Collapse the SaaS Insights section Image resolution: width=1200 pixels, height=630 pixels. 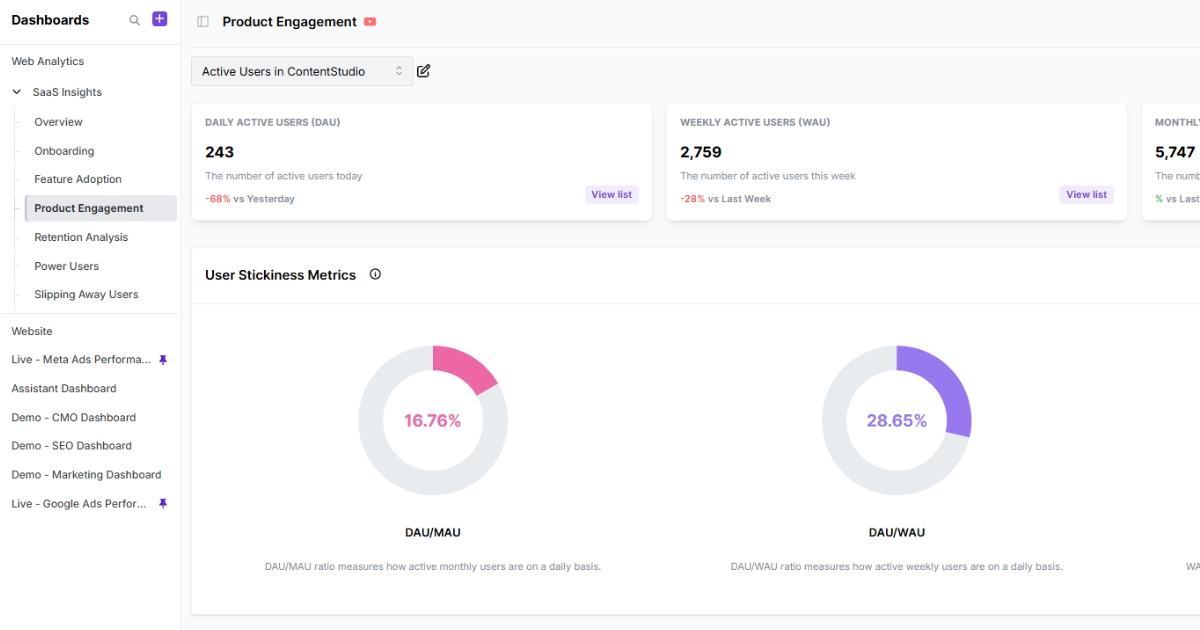click(x=16, y=91)
